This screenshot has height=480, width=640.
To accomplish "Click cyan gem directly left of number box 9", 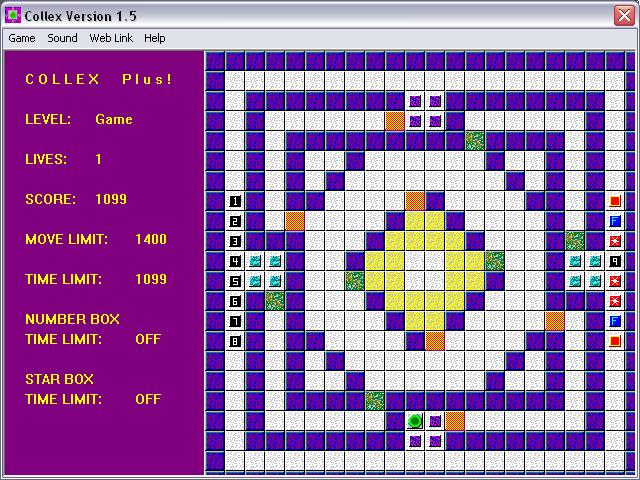I will [595, 261].
